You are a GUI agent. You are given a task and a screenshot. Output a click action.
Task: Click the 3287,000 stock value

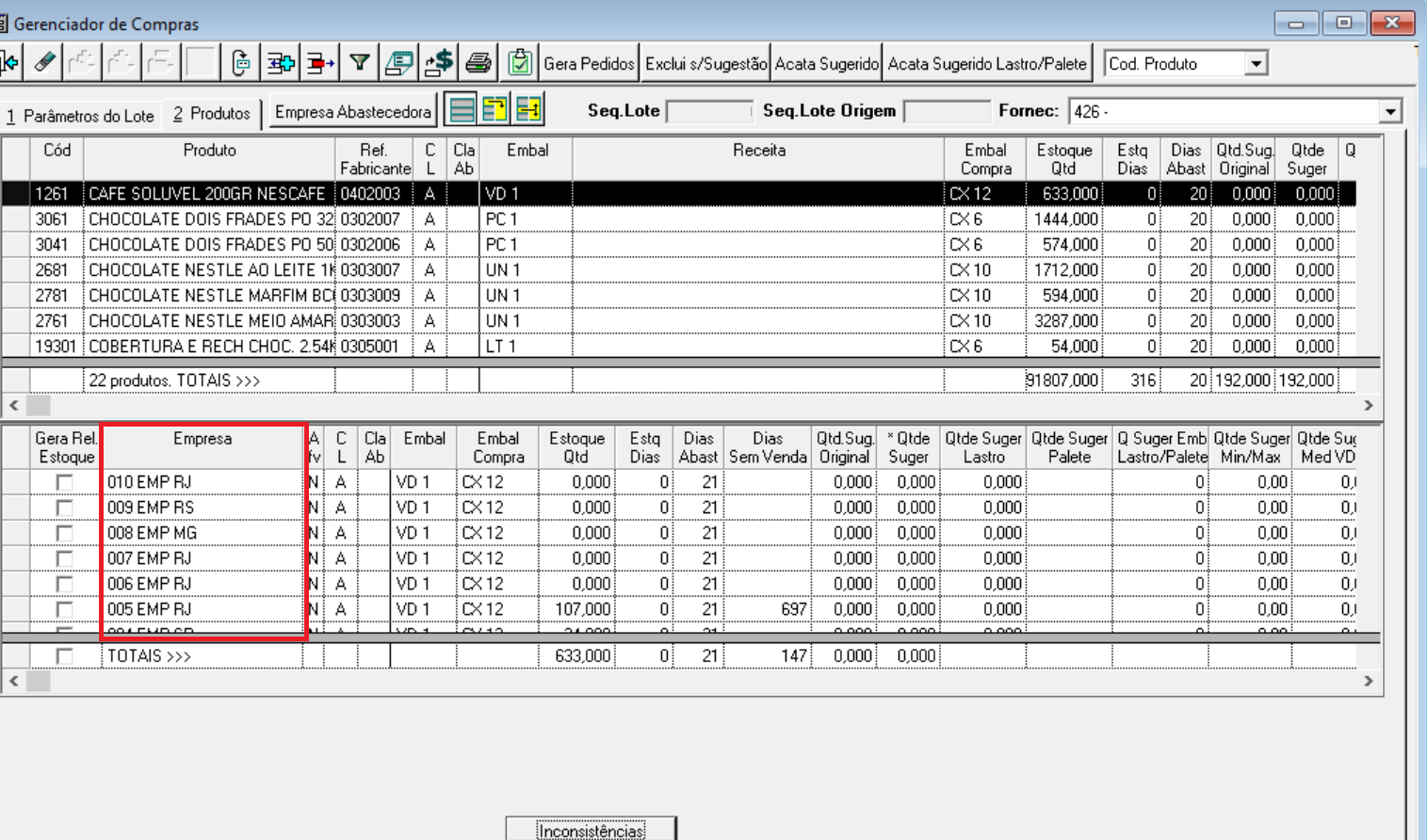[1066, 320]
